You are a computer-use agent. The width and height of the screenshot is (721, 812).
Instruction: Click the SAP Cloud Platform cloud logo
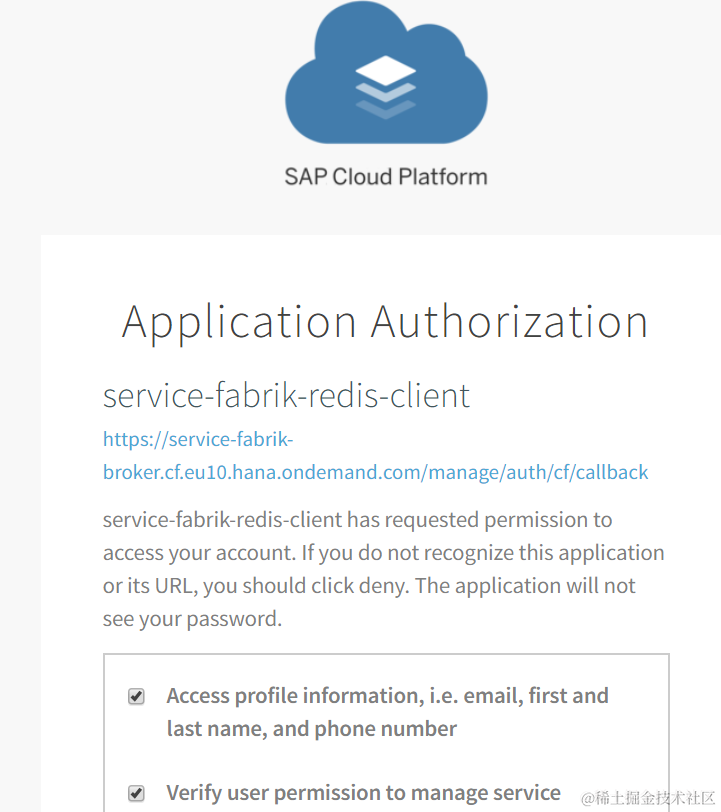point(386,72)
